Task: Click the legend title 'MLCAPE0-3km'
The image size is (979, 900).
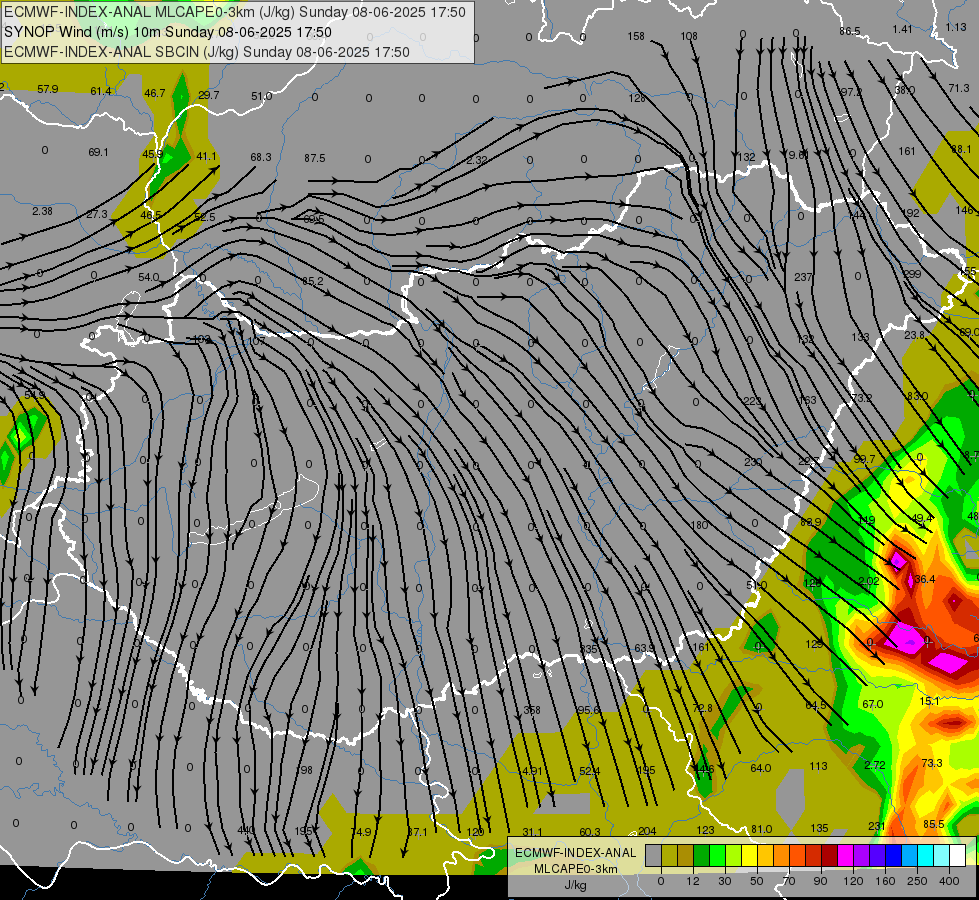Action: point(575,868)
